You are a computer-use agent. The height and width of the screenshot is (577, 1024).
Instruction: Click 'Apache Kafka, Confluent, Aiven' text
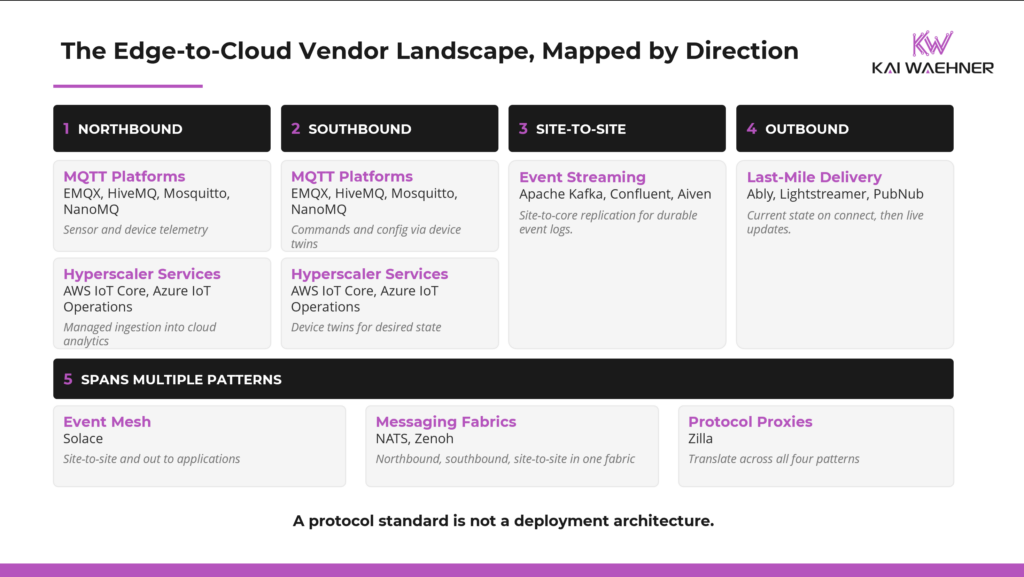pos(615,194)
